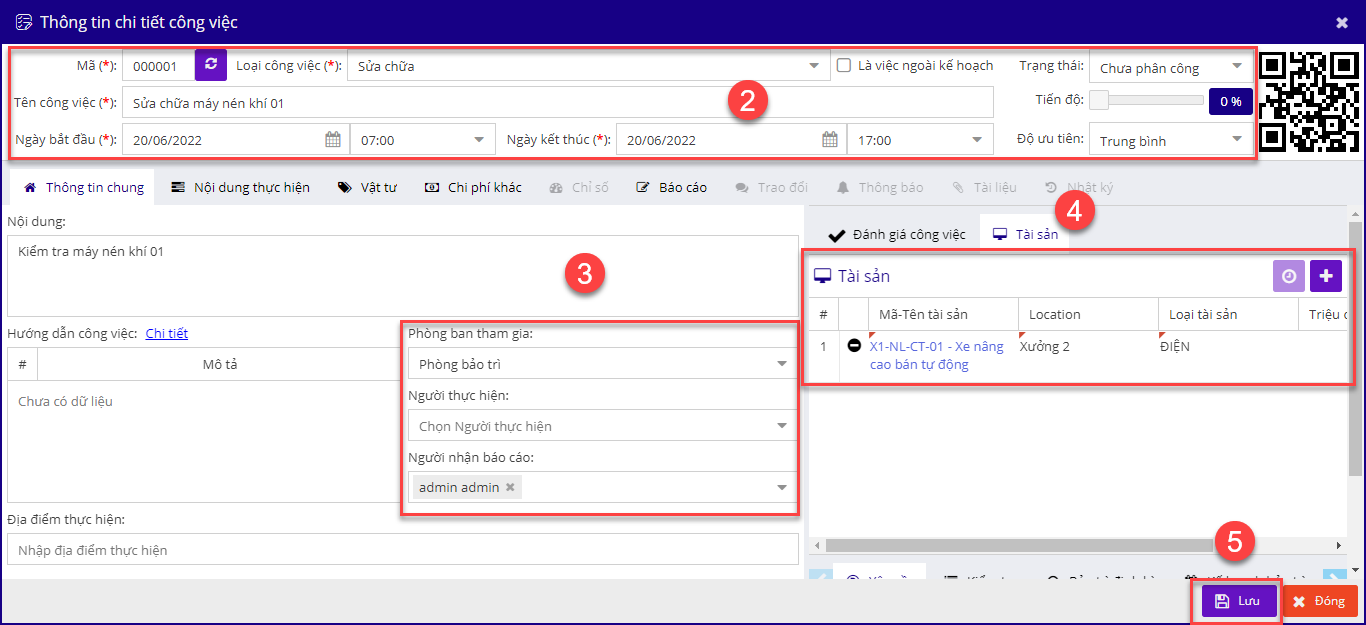Open the 'Trao đổi' tab
1366x625 pixels.
771,187
